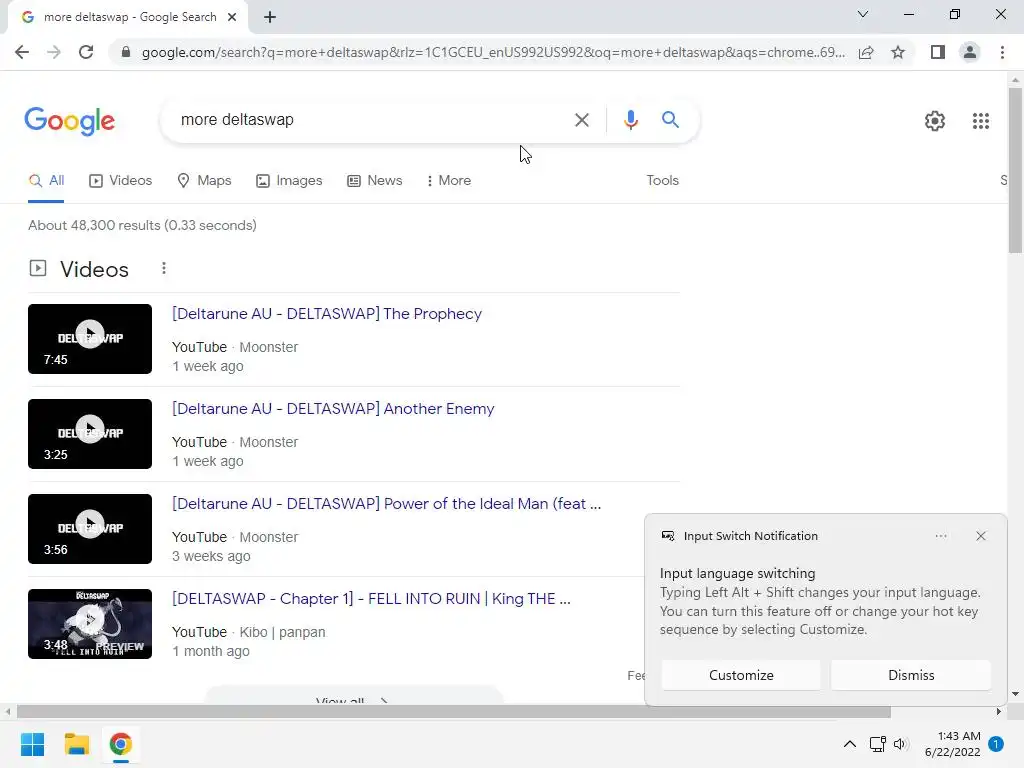Screen dimensions: 1024x768
Task: Click Chrome icon in taskbar
Action: pos(120,744)
